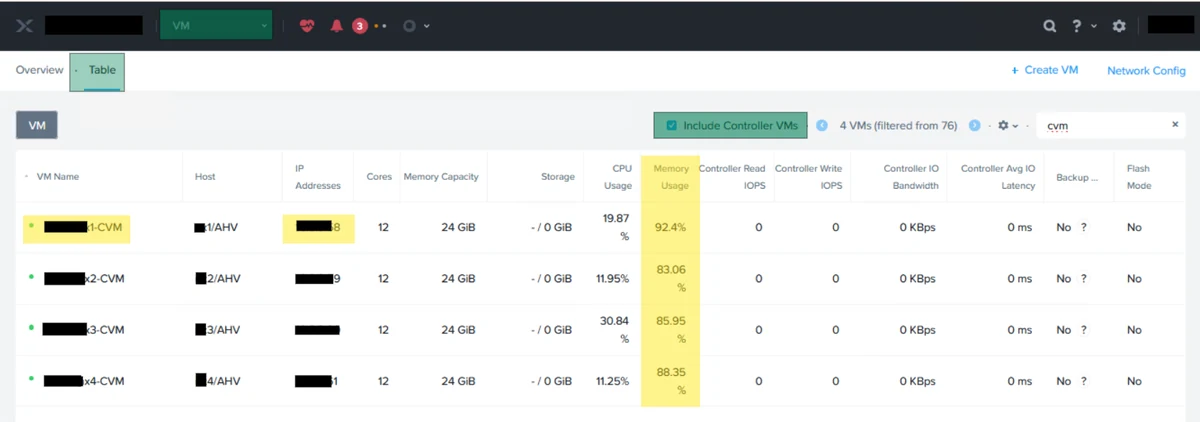This screenshot has width=1200, height=422.
Task: Click the backup question mark in x3-CVM row
Action: tap(1083, 330)
